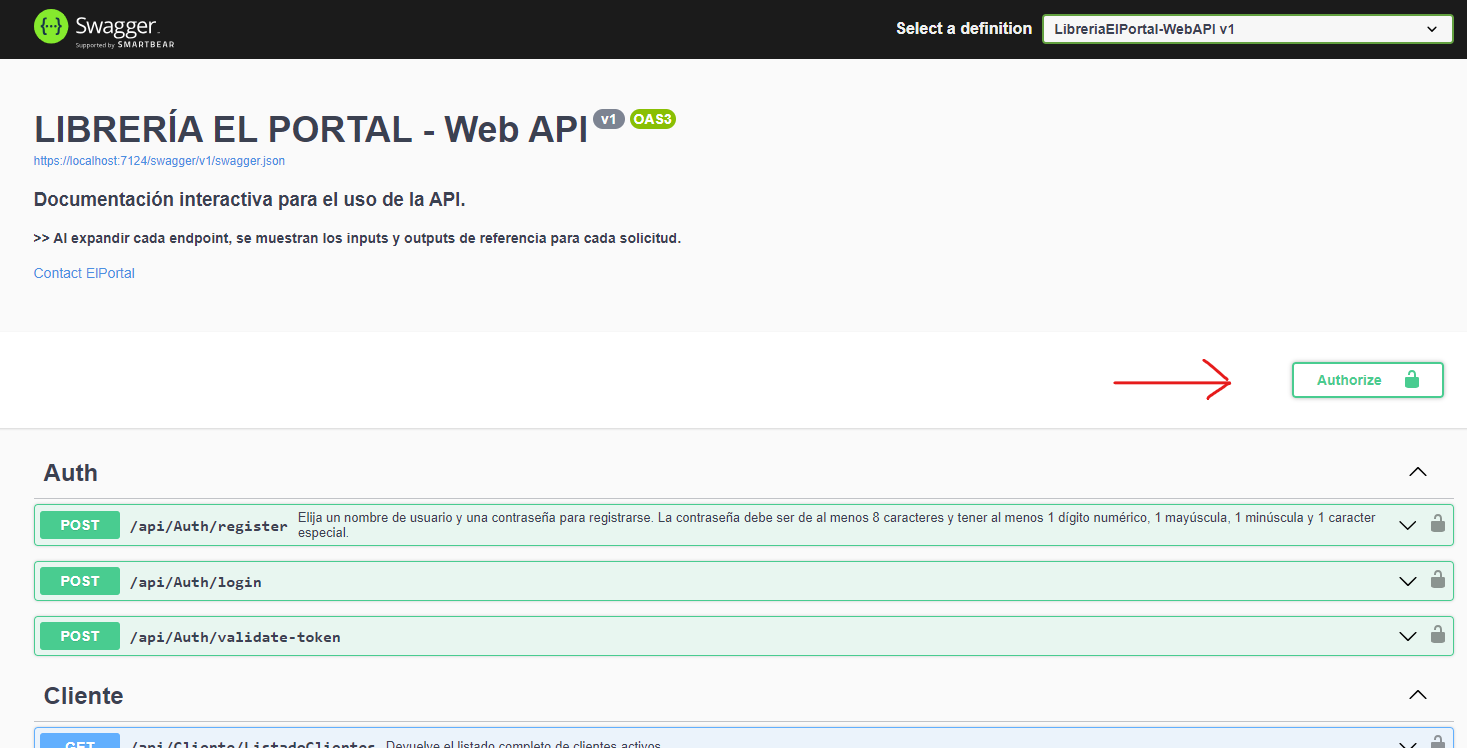Click the POST badge for login
This screenshot has height=748, width=1467.
80,581
